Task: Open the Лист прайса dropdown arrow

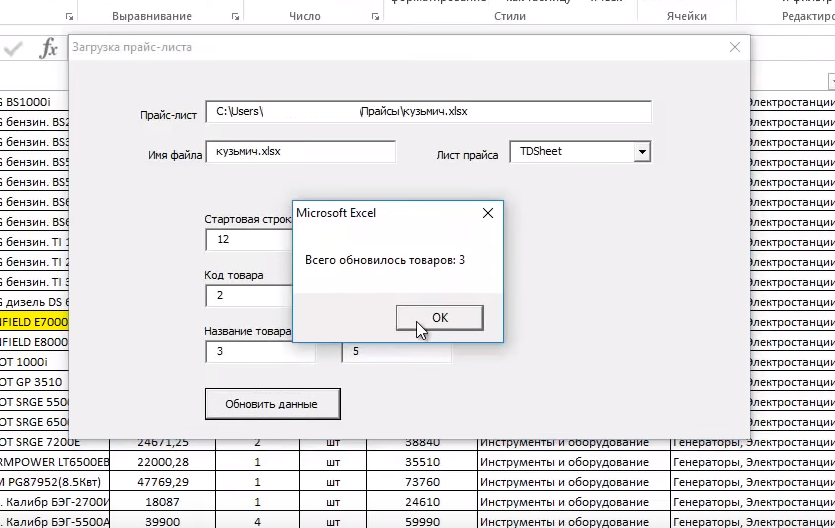Action: 642,152
